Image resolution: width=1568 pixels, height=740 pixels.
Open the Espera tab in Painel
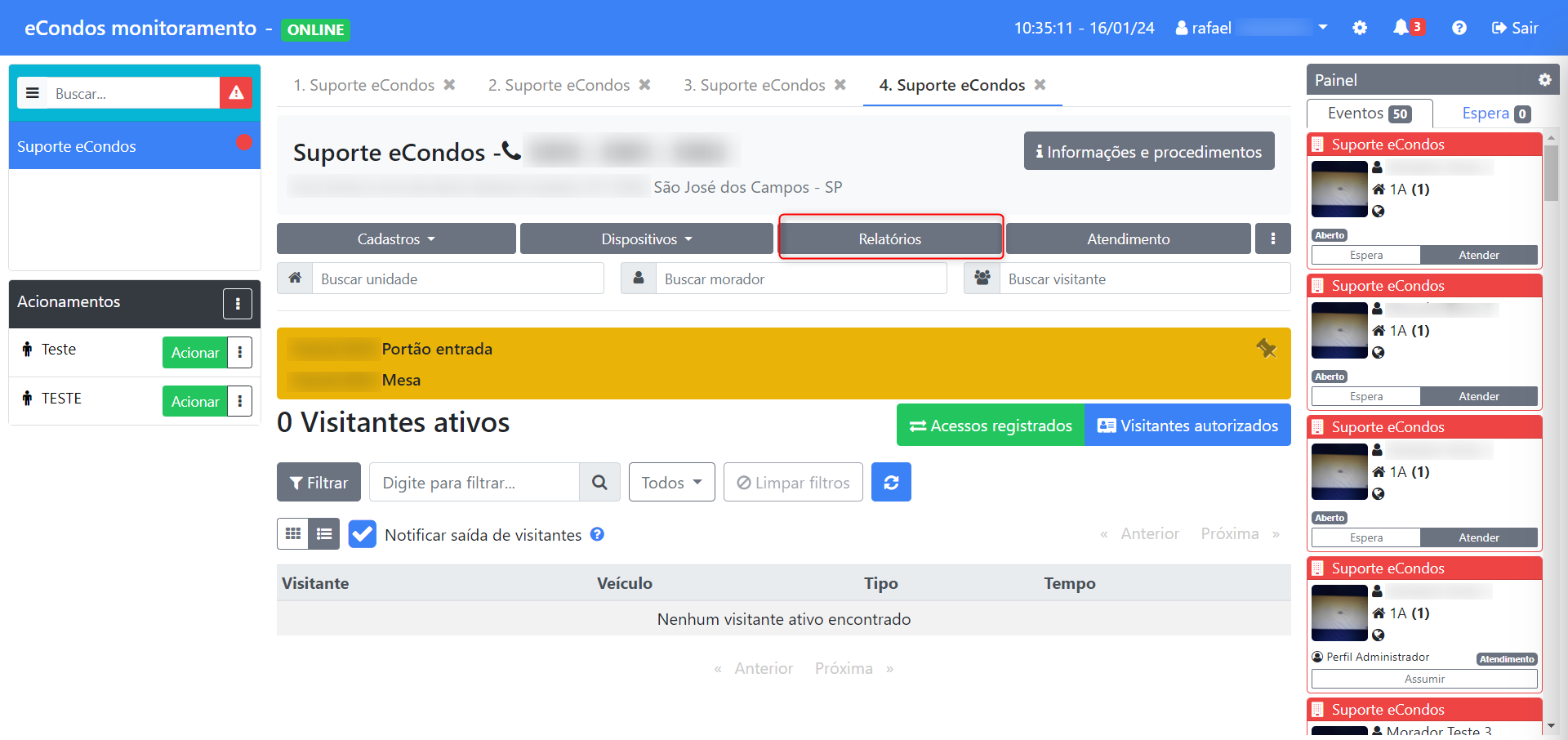1495,114
